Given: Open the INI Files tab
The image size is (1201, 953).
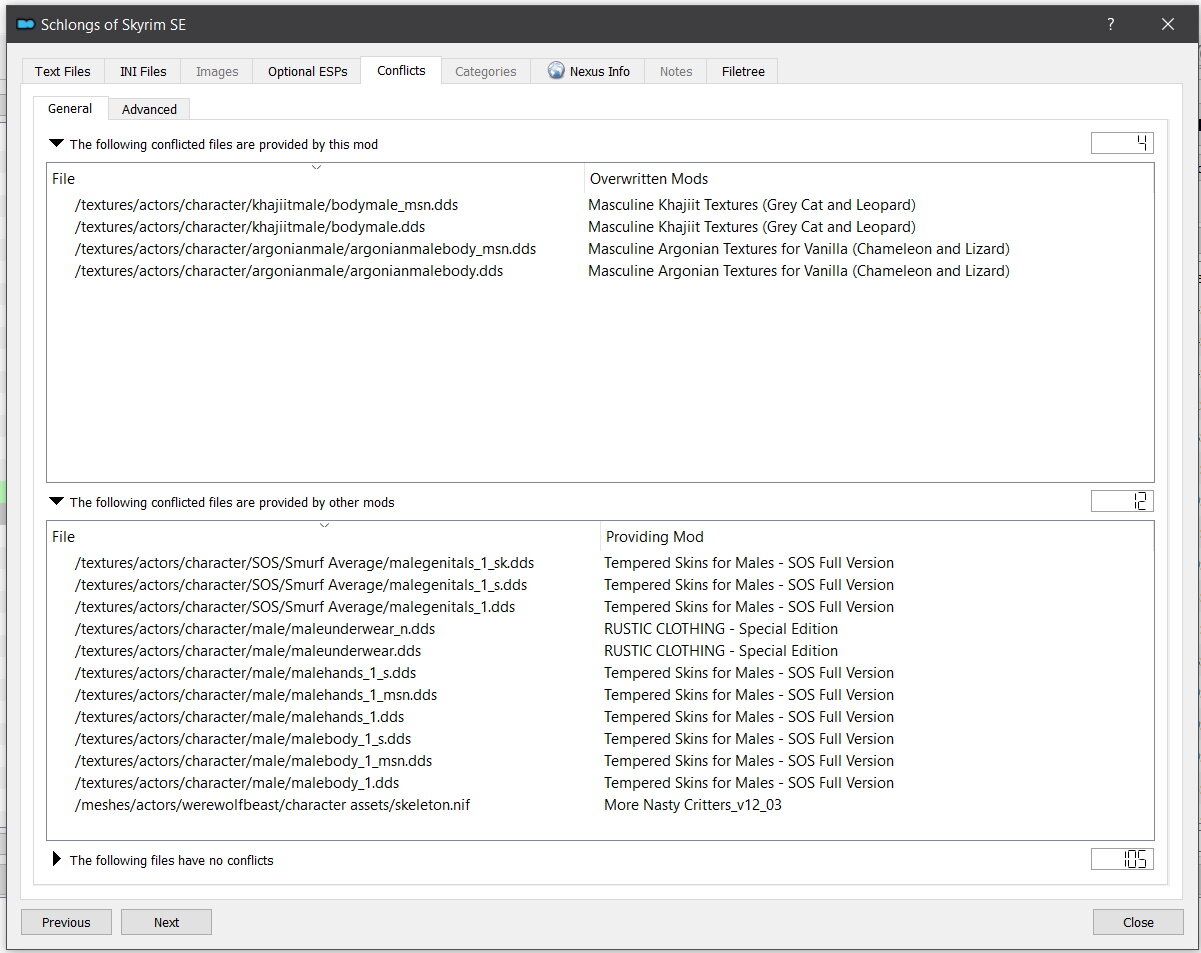Looking at the screenshot, I should coord(143,71).
